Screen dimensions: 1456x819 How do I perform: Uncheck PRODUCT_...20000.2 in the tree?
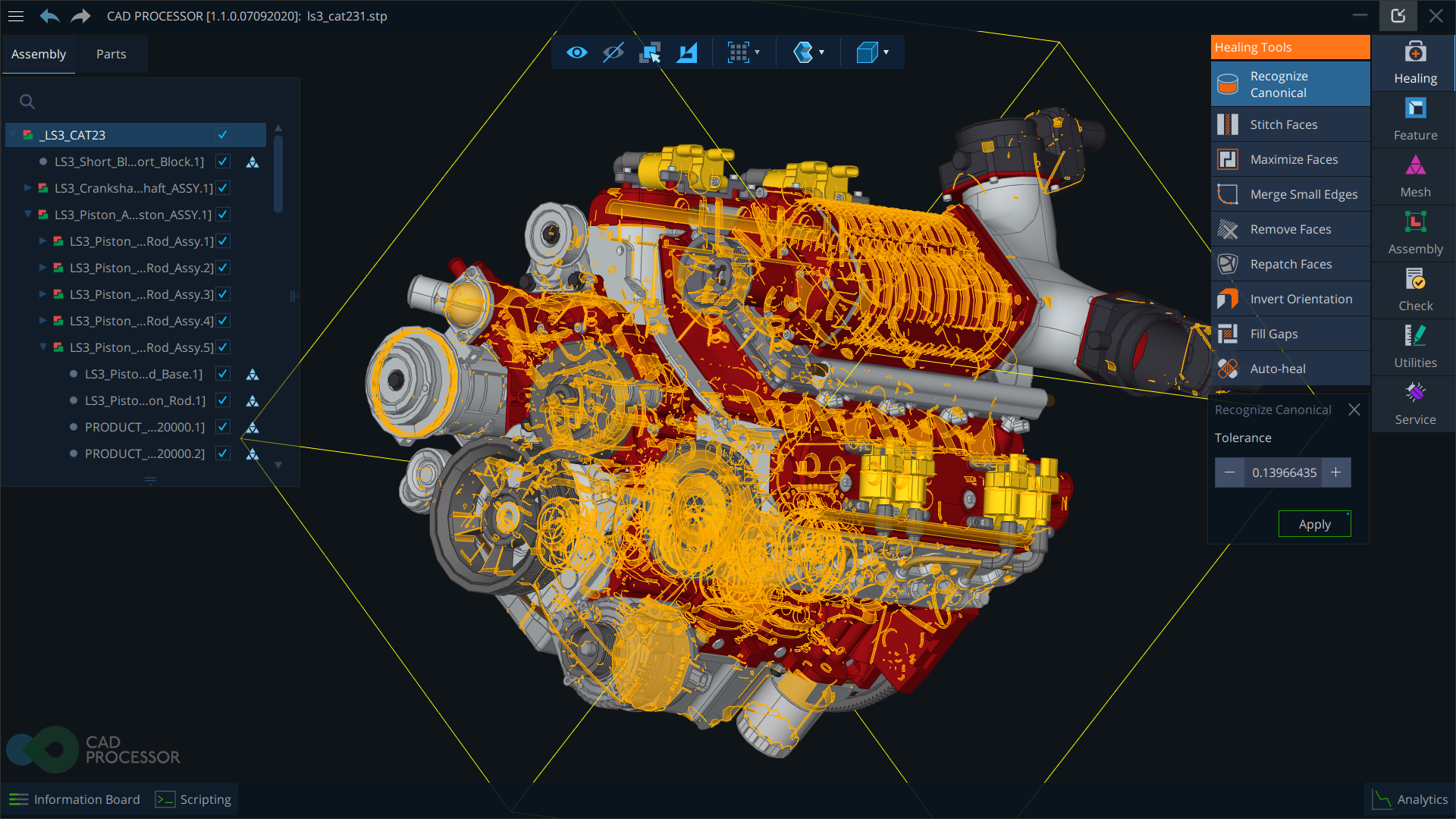(x=222, y=453)
